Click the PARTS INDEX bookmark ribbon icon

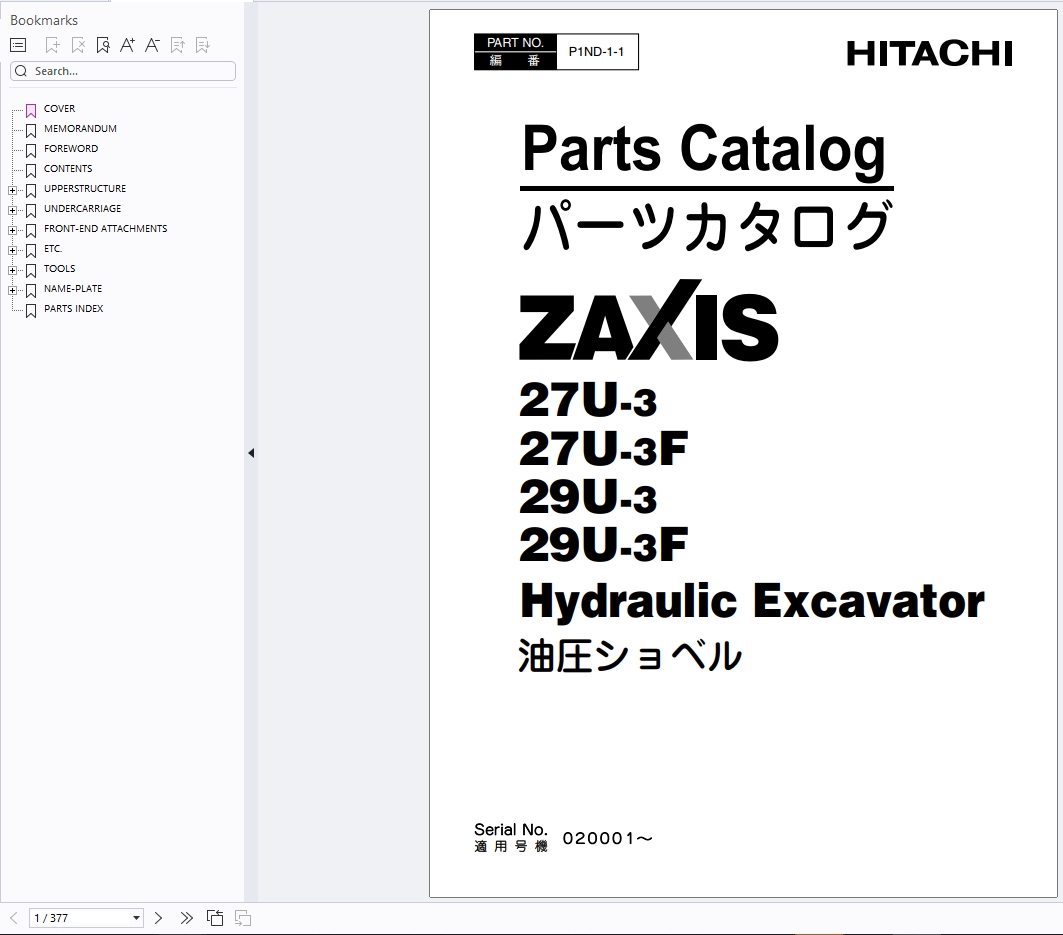tap(31, 311)
